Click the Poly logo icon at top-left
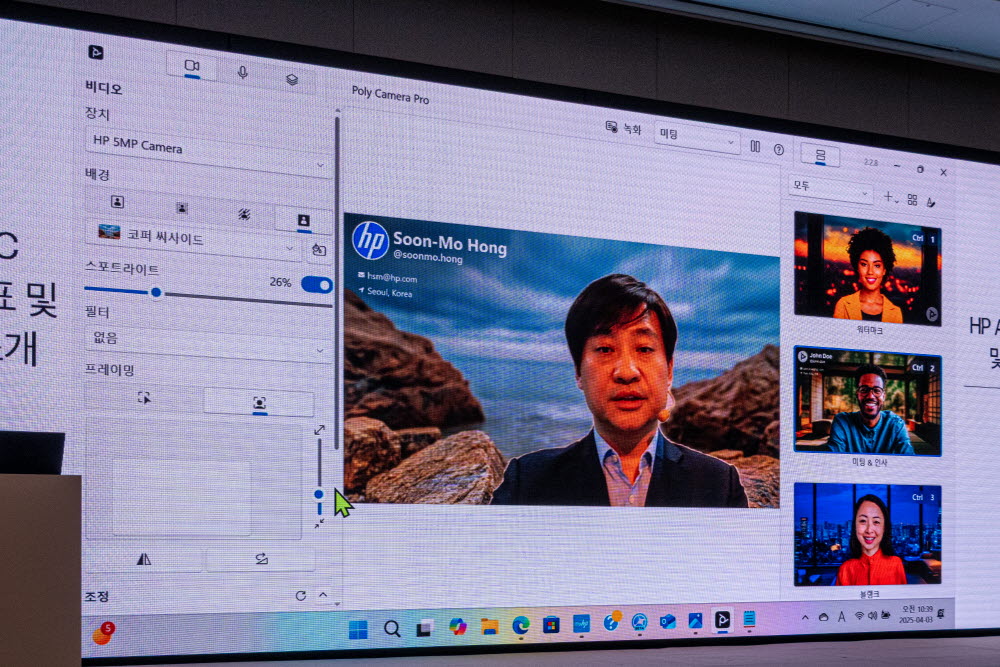Viewport: 1000px width, 667px height. (96, 52)
